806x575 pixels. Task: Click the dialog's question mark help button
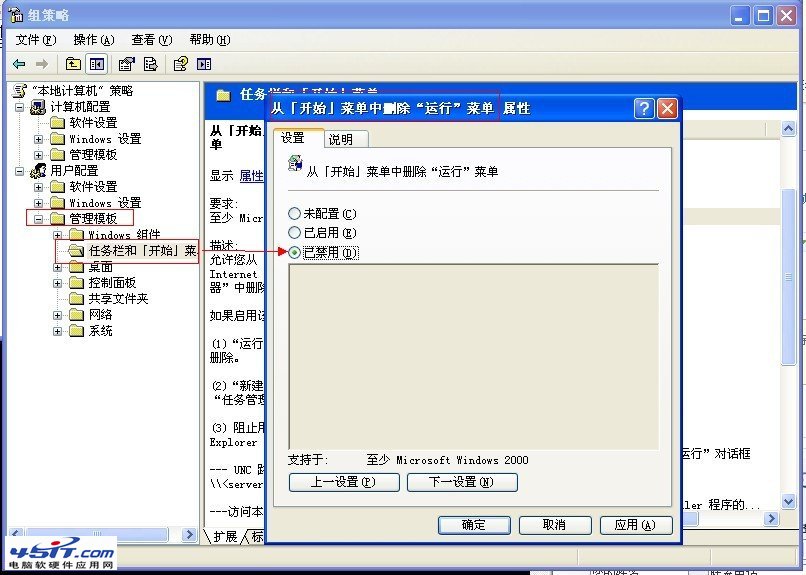point(644,108)
